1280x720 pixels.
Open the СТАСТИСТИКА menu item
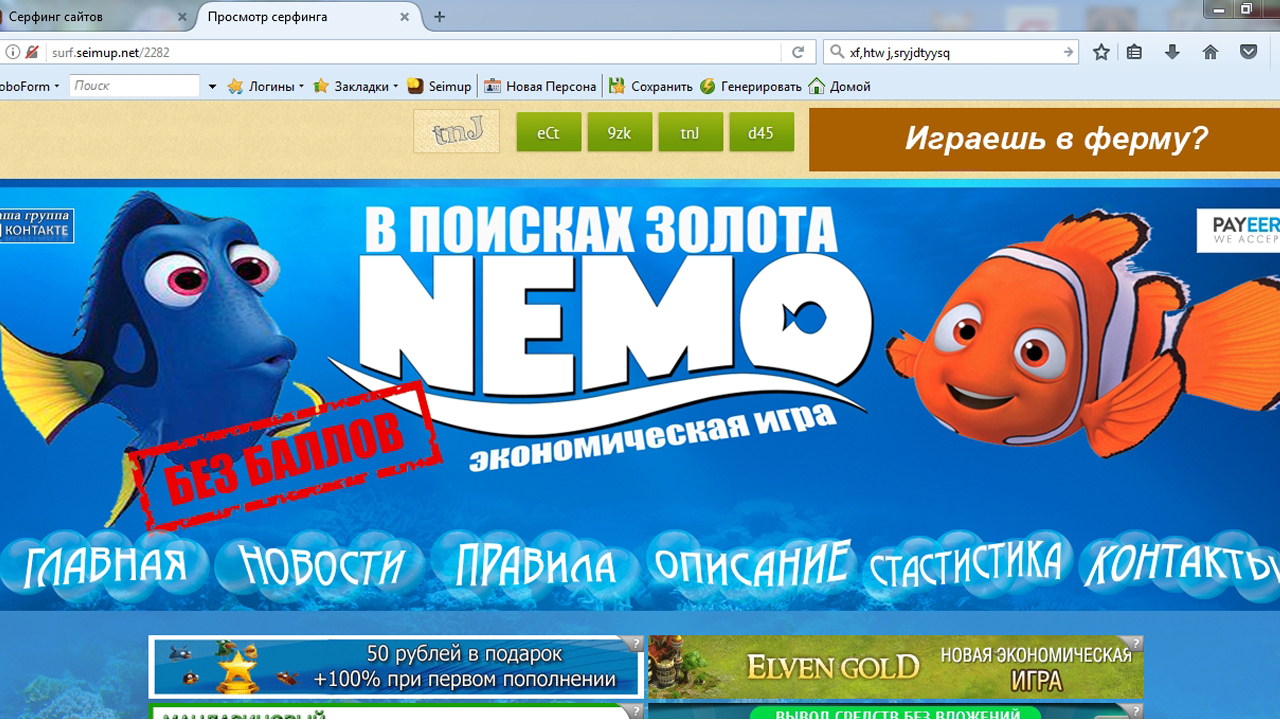click(x=965, y=563)
